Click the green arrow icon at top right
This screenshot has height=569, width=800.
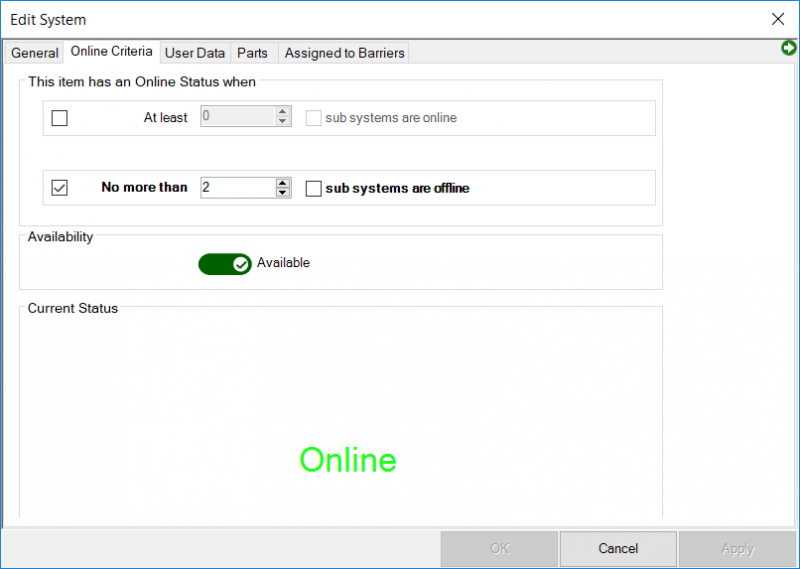pyautogui.click(x=789, y=48)
